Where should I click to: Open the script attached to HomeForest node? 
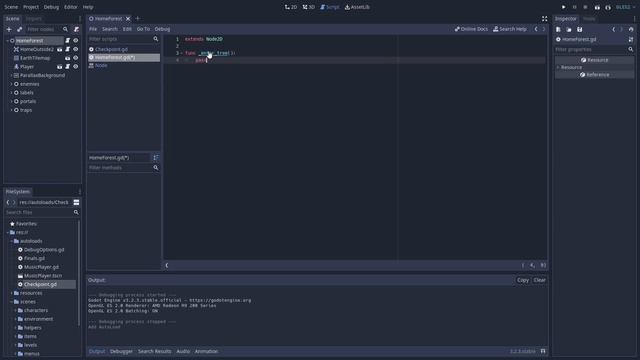pos(68,40)
